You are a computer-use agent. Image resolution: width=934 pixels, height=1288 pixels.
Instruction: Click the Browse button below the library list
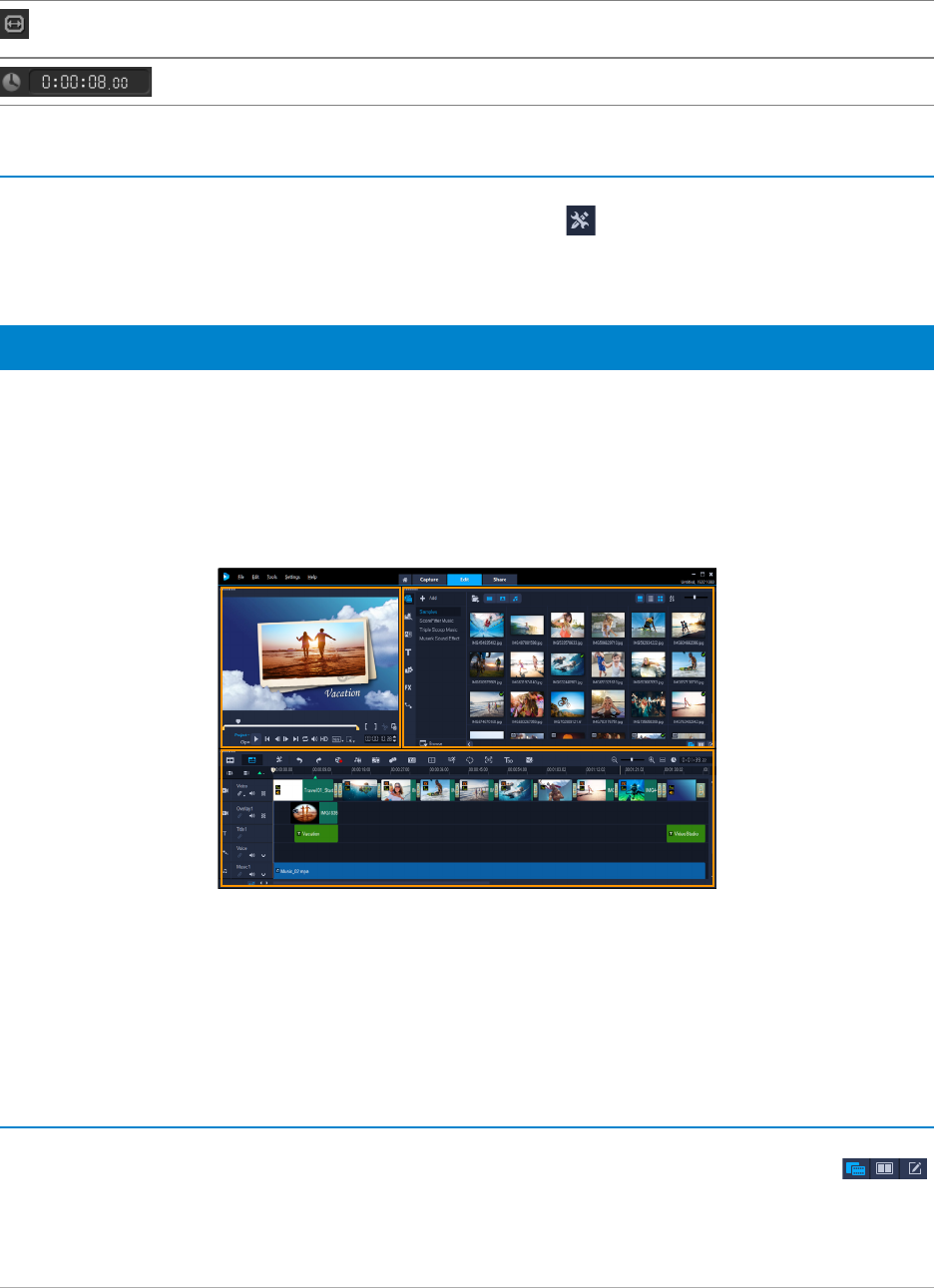pyautogui.click(x=432, y=743)
